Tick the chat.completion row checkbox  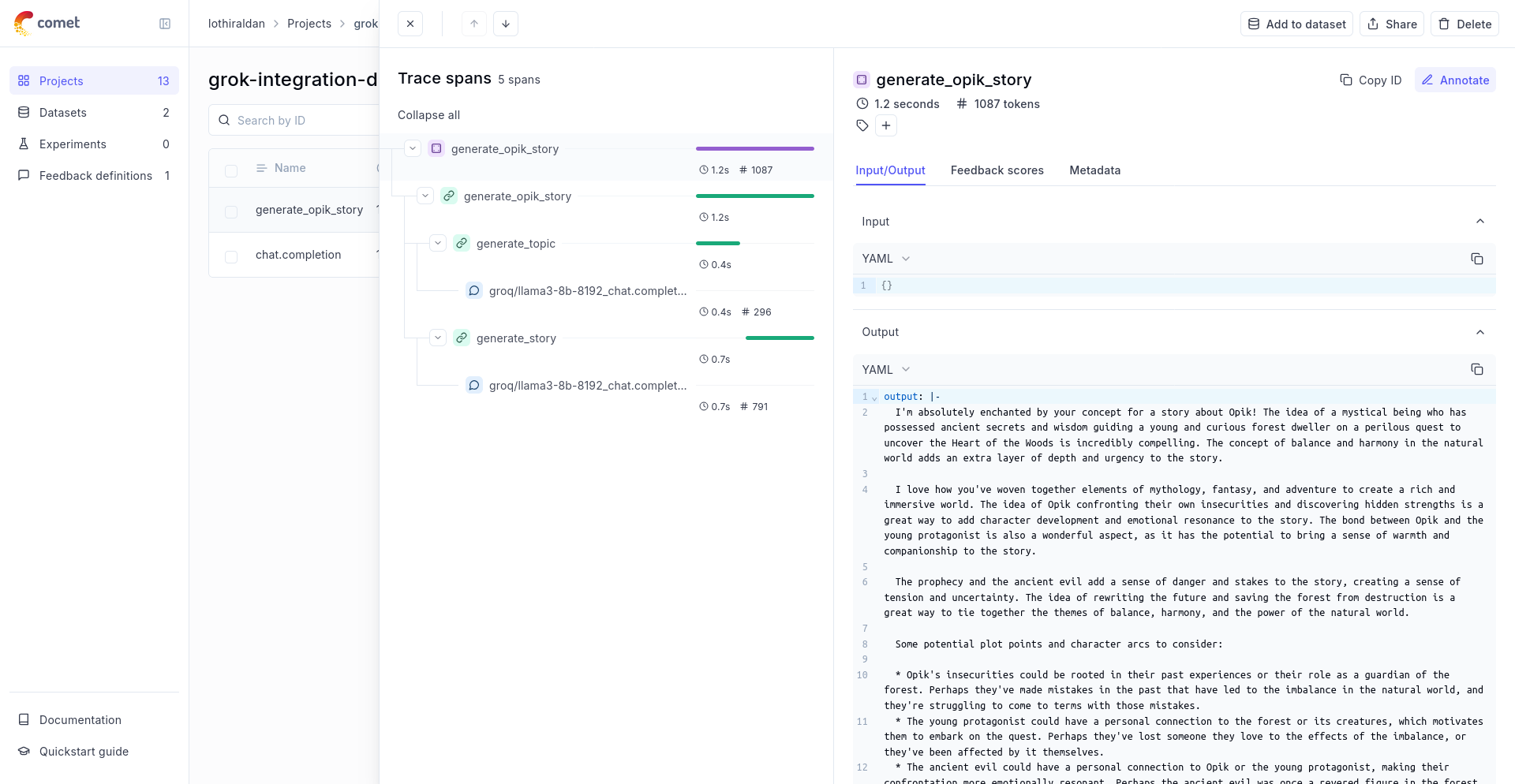(x=231, y=256)
